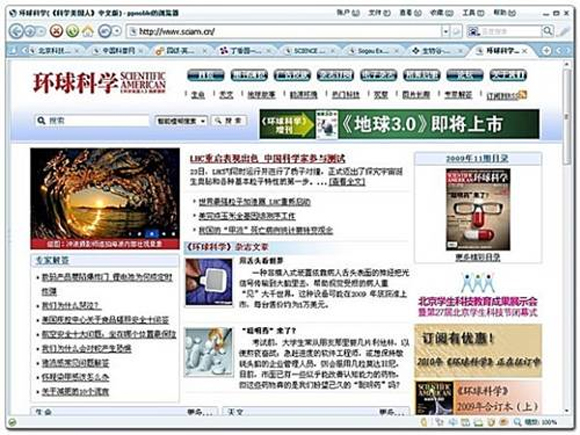
Task: Open the dropdown arrow beside undo button
Action: click(117, 31)
